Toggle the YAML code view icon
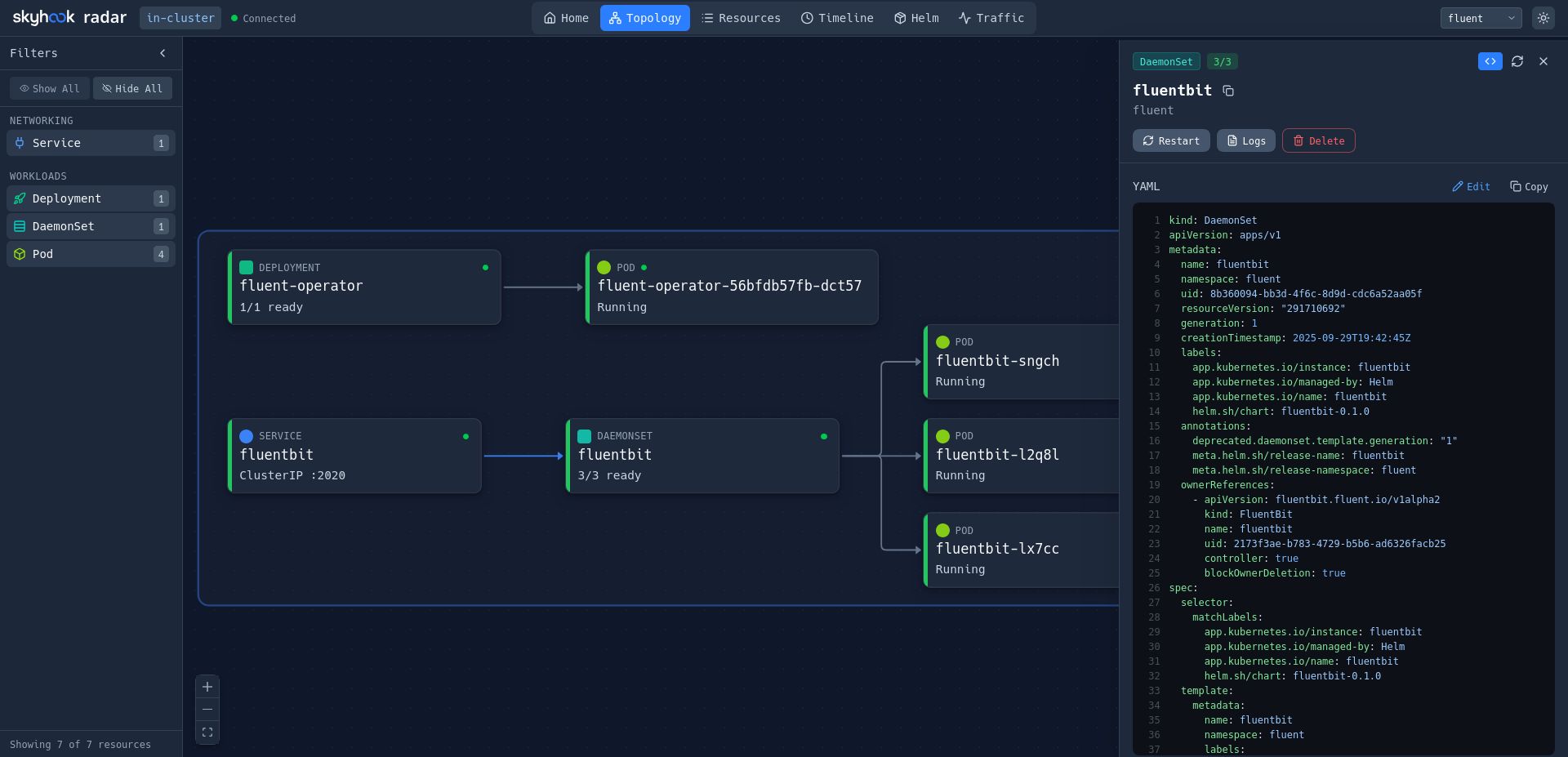This screenshot has height=757, width=1568. click(1490, 61)
